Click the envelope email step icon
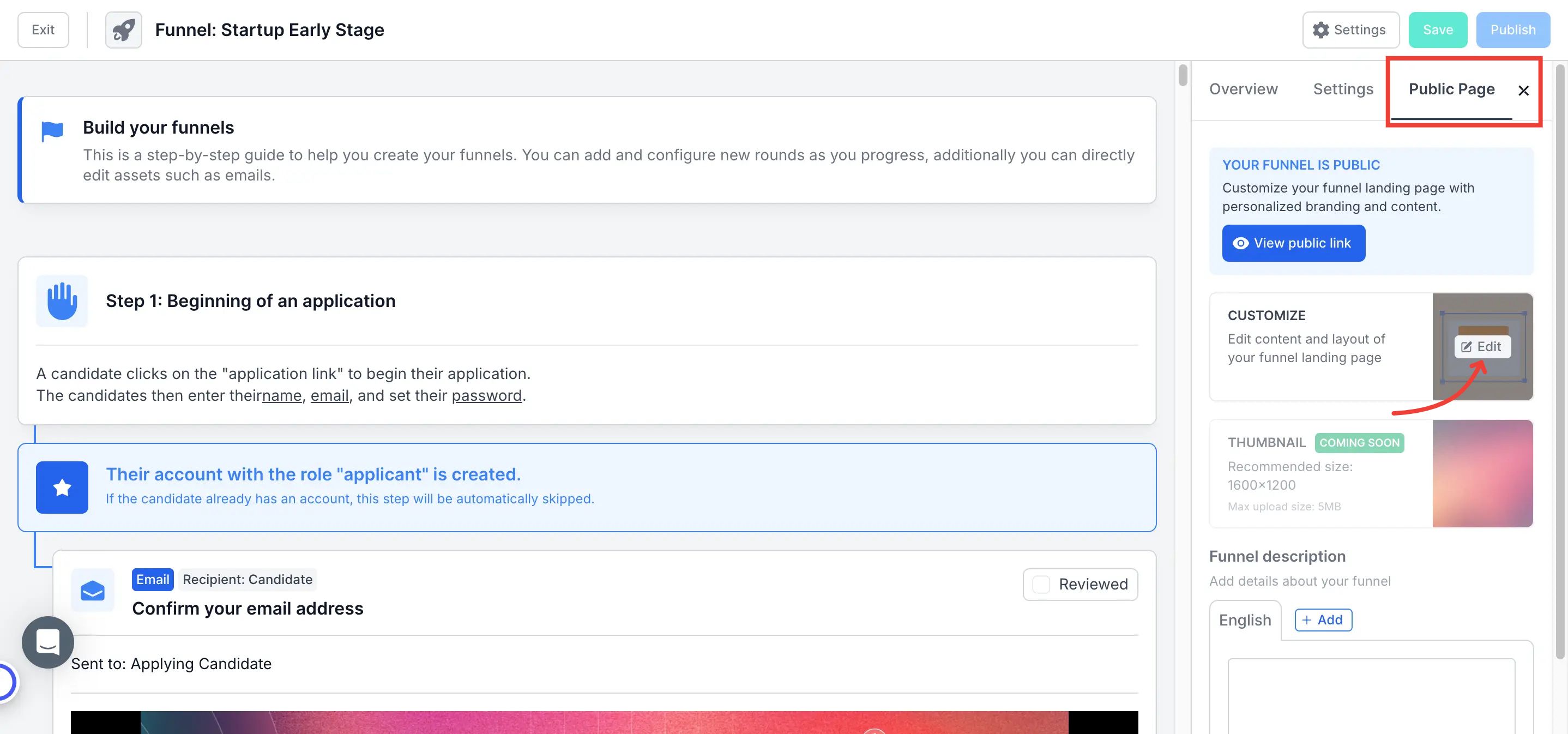Image resolution: width=1568 pixels, height=734 pixels. pyautogui.click(x=93, y=589)
